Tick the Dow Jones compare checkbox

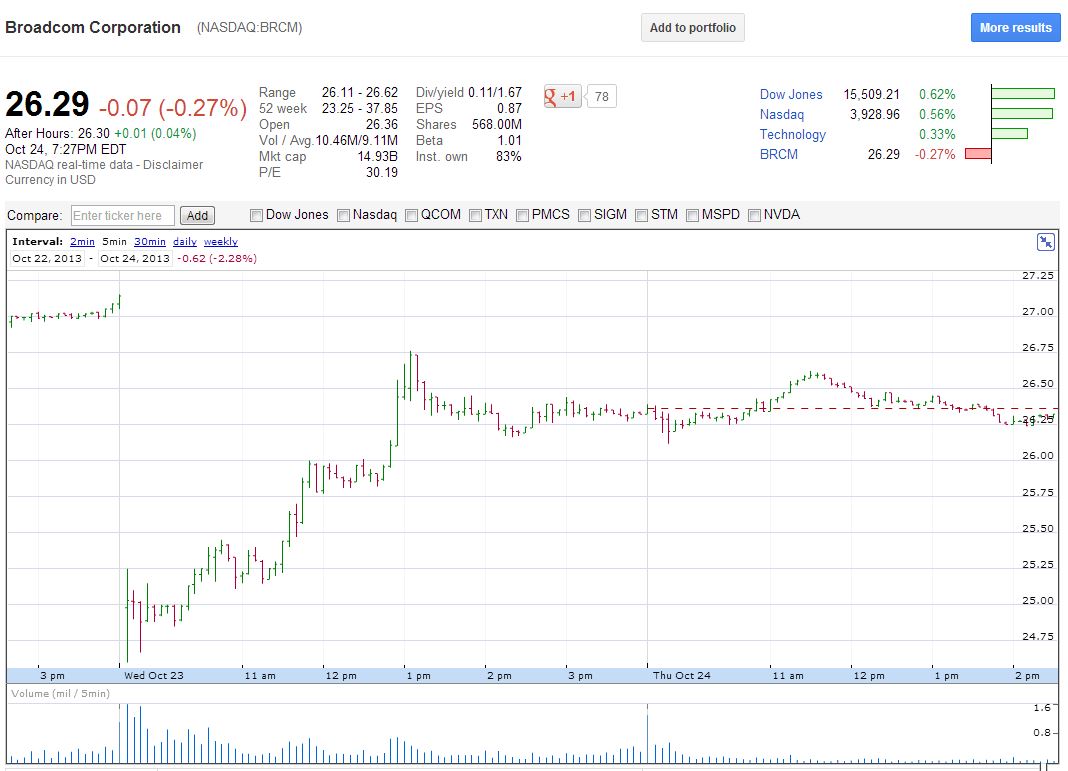click(x=257, y=215)
